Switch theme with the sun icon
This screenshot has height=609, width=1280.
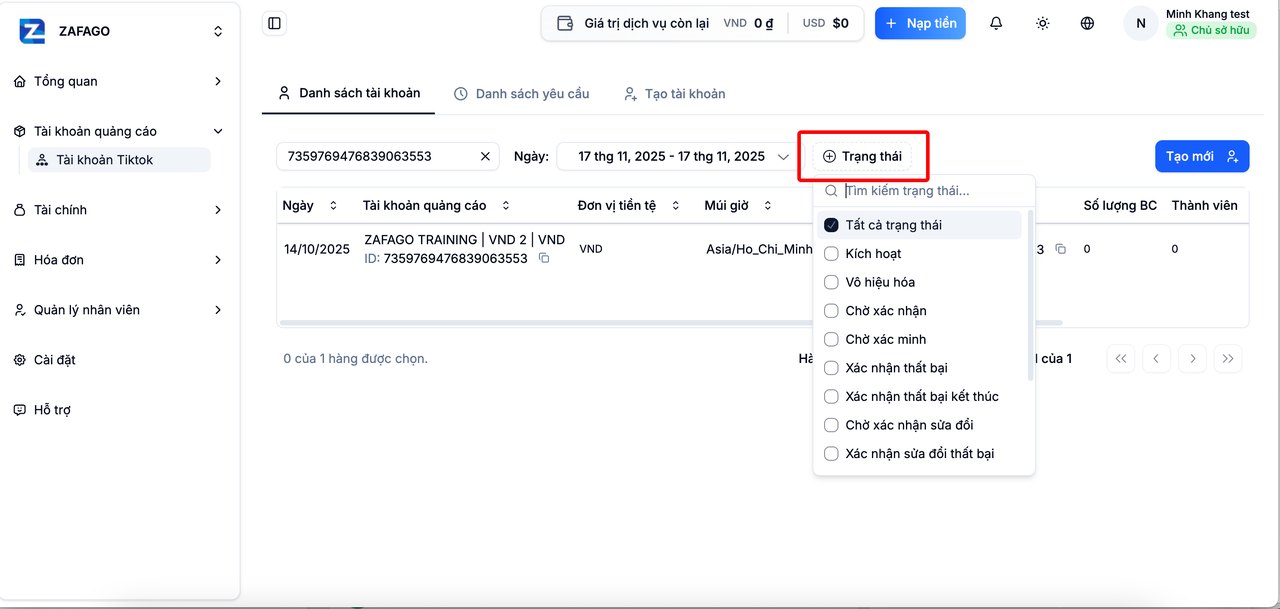(x=1042, y=23)
